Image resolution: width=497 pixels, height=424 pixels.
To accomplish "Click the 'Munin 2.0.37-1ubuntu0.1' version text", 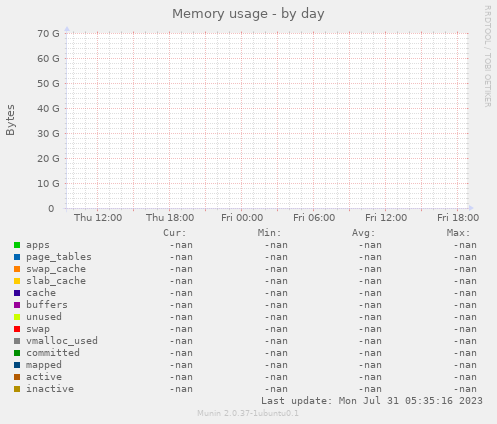I will click(248, 413).
